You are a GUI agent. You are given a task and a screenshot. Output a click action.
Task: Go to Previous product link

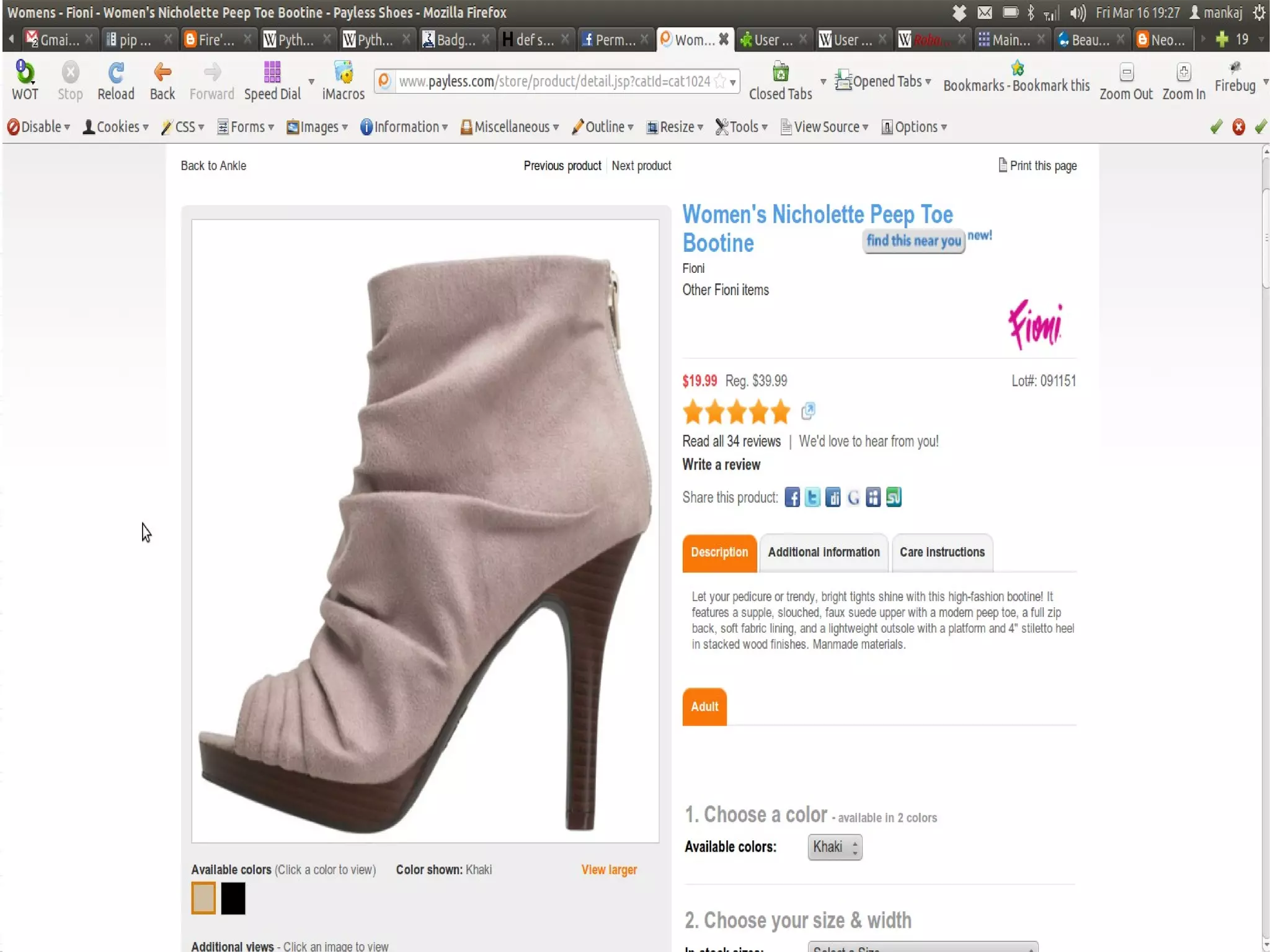[562, 166]
